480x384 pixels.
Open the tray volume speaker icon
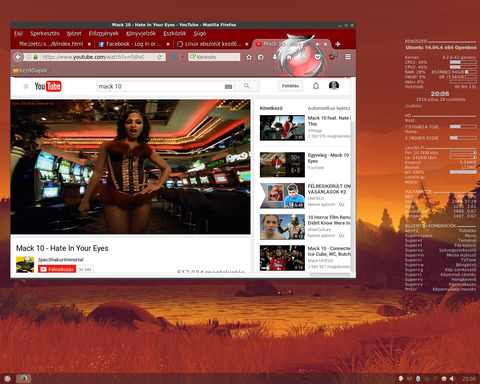[x=452, y=379]
